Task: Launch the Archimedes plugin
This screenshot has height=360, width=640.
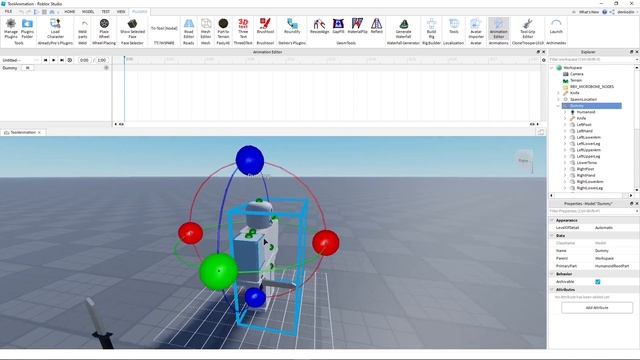Action: [556, 26]
